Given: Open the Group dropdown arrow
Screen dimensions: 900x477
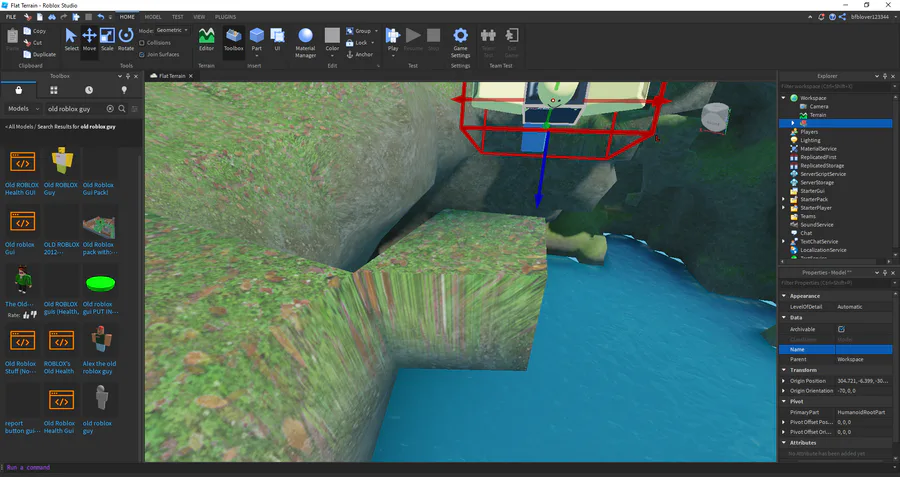Looking at the screenshot, I should click(x=377, y=31).
